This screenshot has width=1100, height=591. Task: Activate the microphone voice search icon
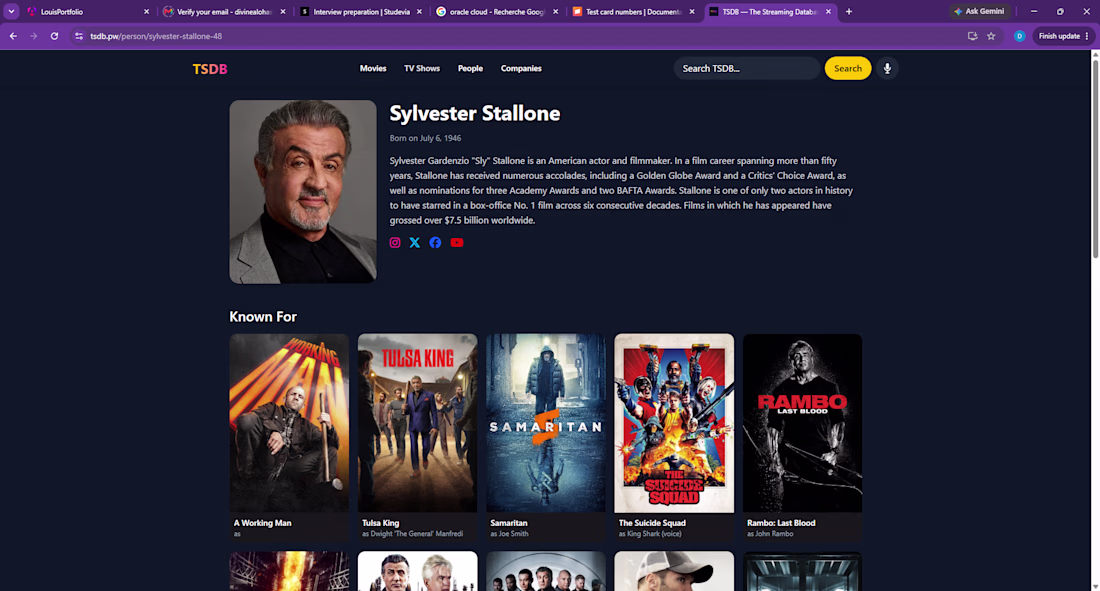click(887, 68)
